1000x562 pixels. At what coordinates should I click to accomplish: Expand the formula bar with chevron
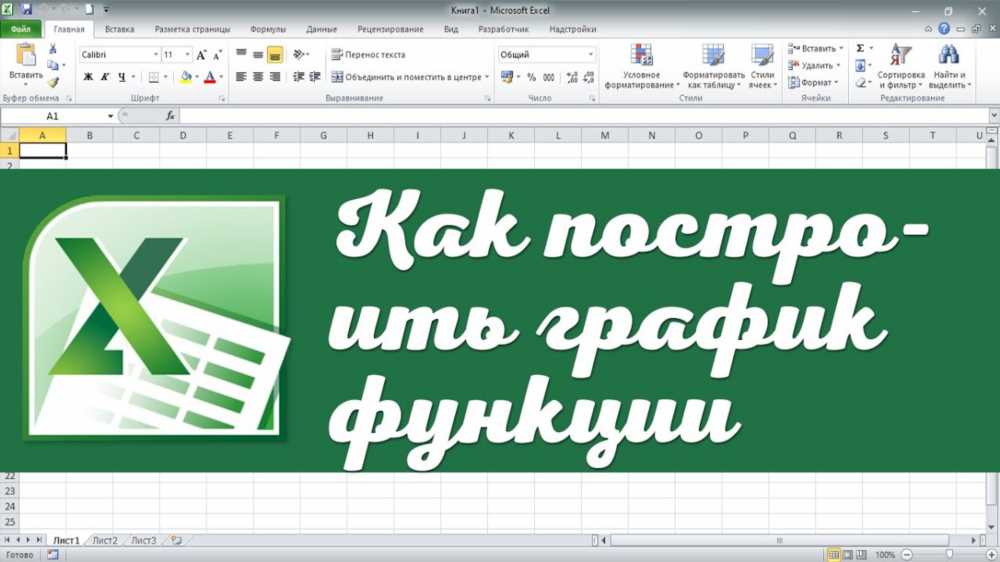[994, 115]
